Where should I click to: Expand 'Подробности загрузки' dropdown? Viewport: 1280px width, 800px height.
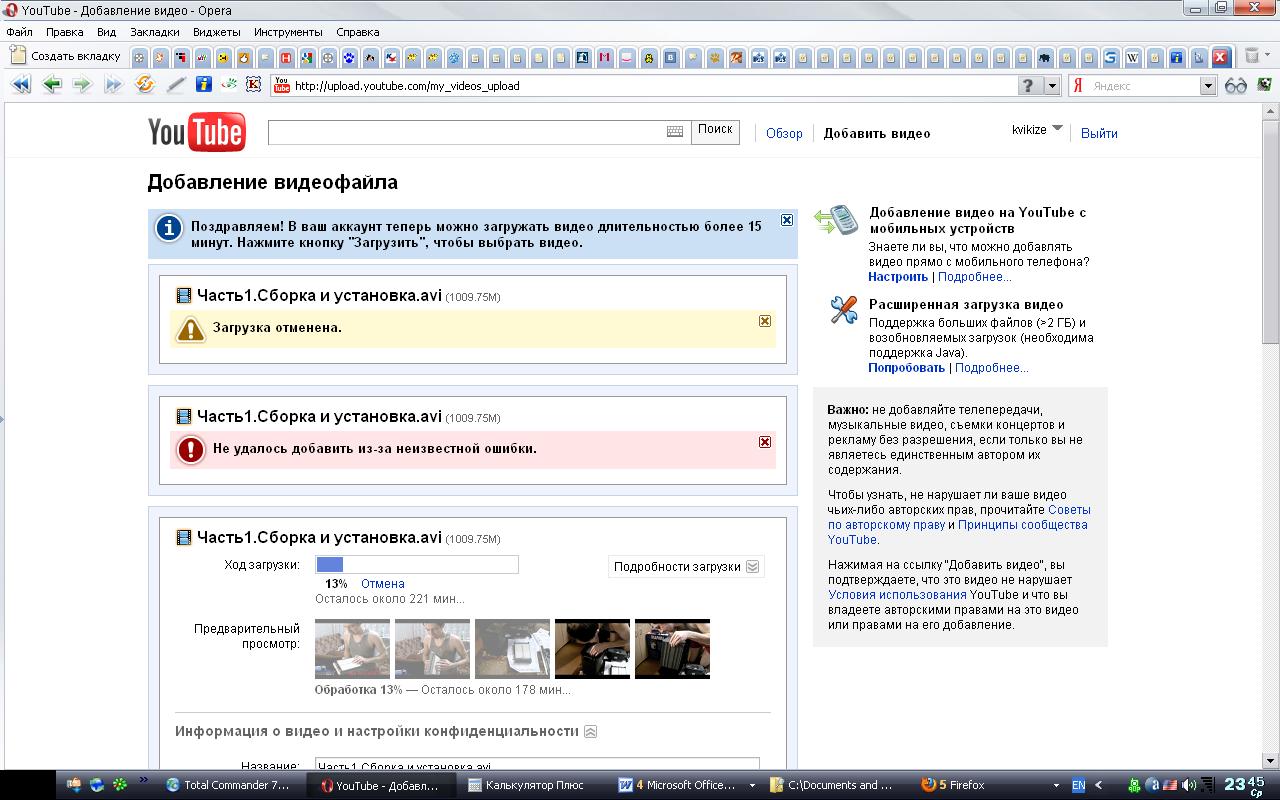(686, 566)
